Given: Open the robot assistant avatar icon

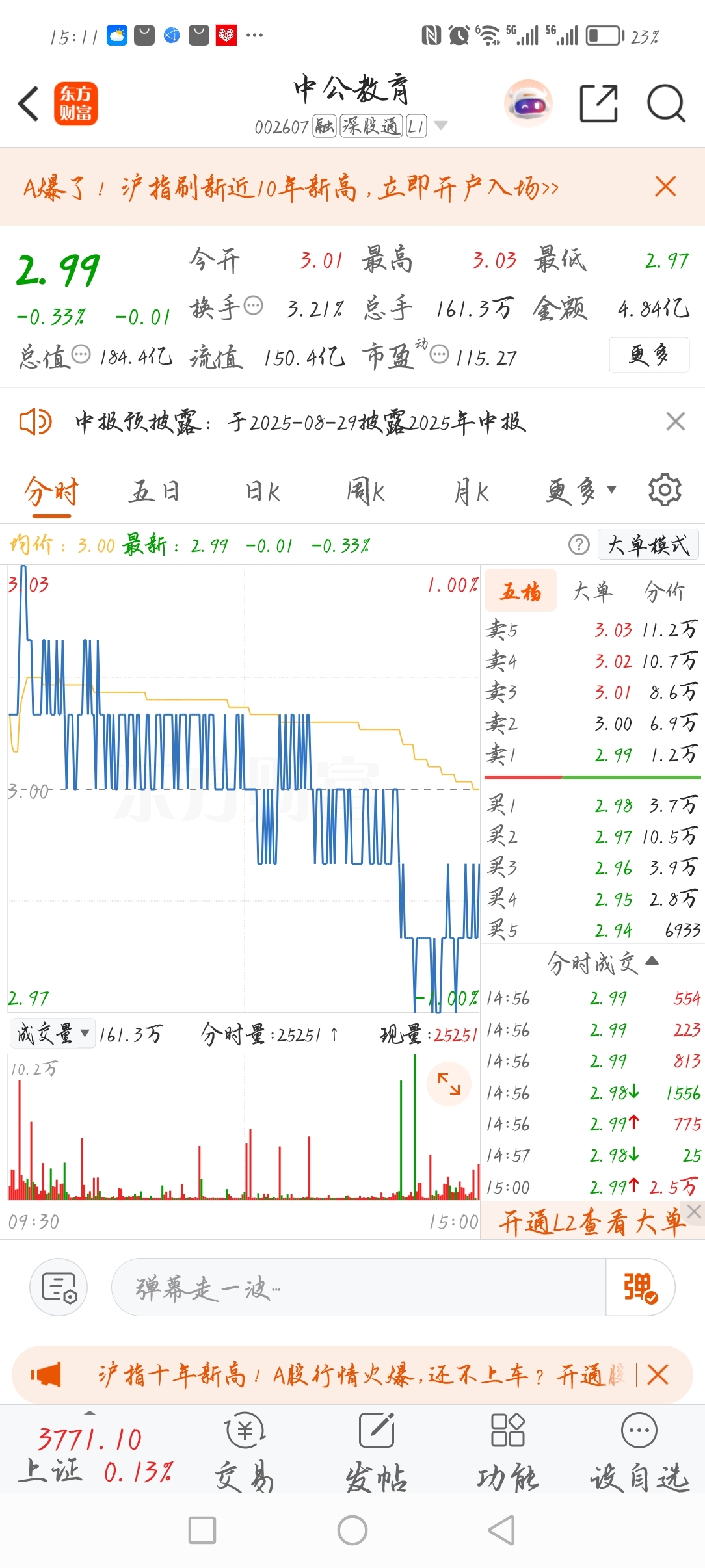Looking at the screenshot, I should [528, 103].
